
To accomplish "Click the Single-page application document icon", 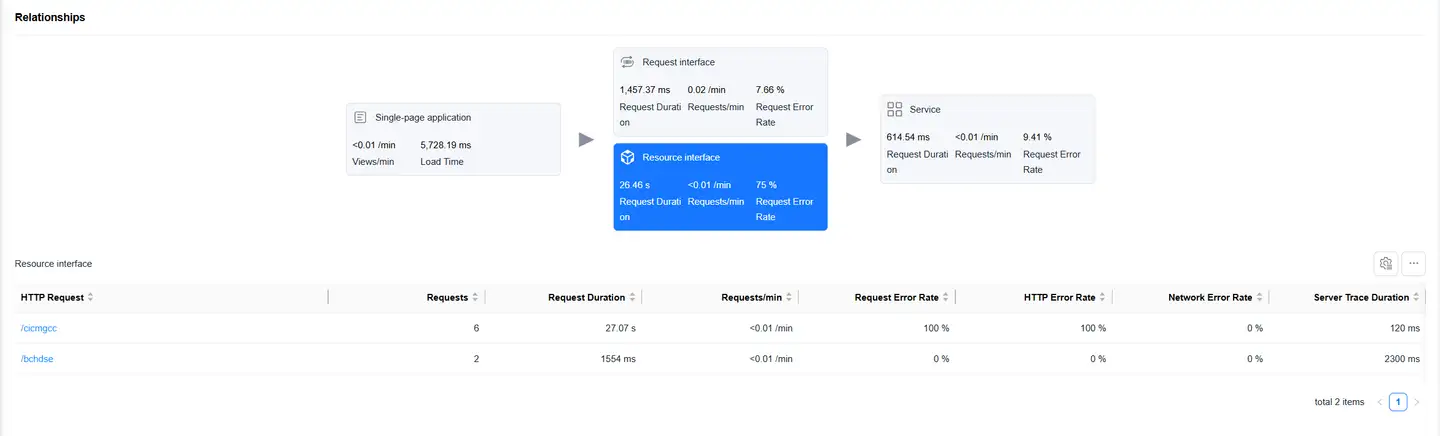I will tap(360, 117).
